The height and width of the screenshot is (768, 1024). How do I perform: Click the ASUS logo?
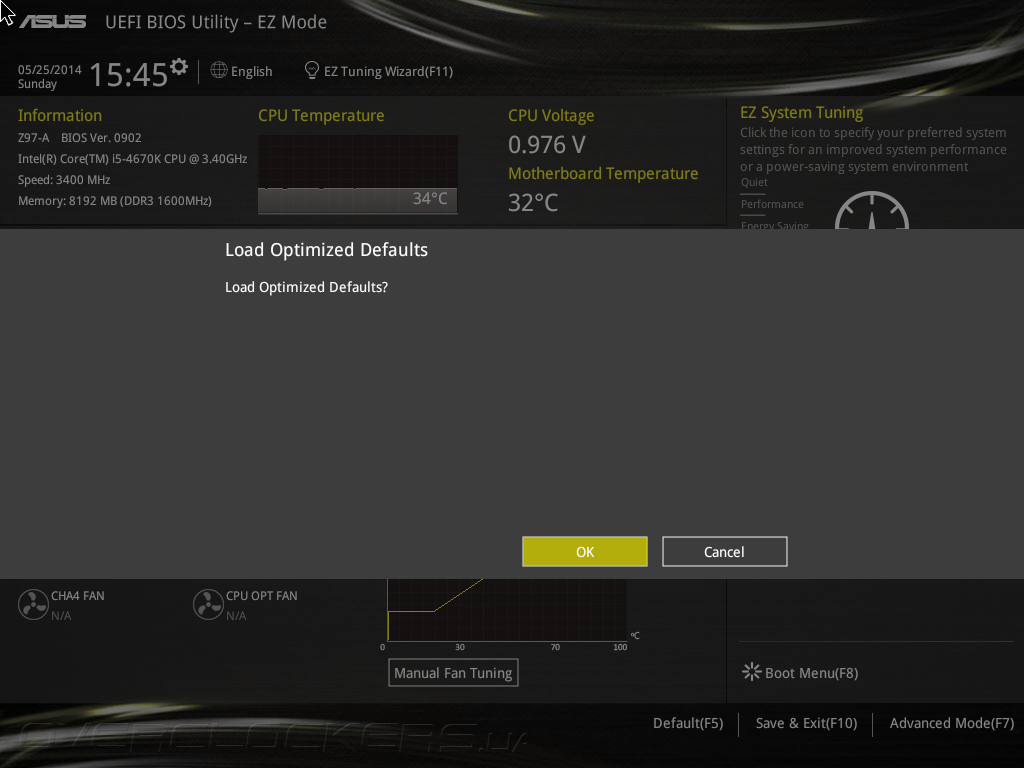tap(52, 22)
